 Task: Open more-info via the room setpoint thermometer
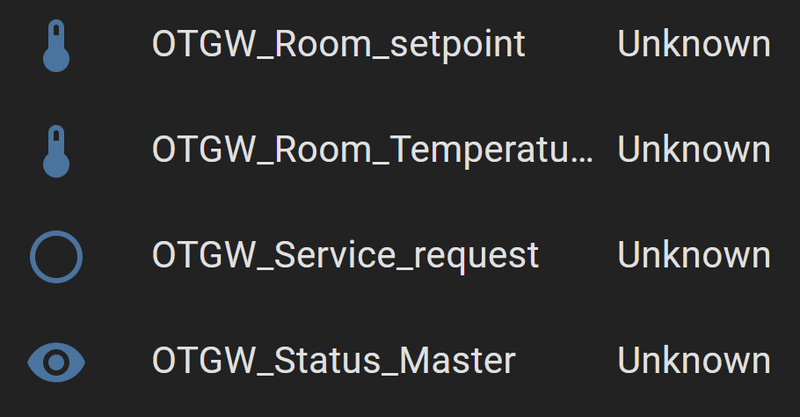pos(56,45)
